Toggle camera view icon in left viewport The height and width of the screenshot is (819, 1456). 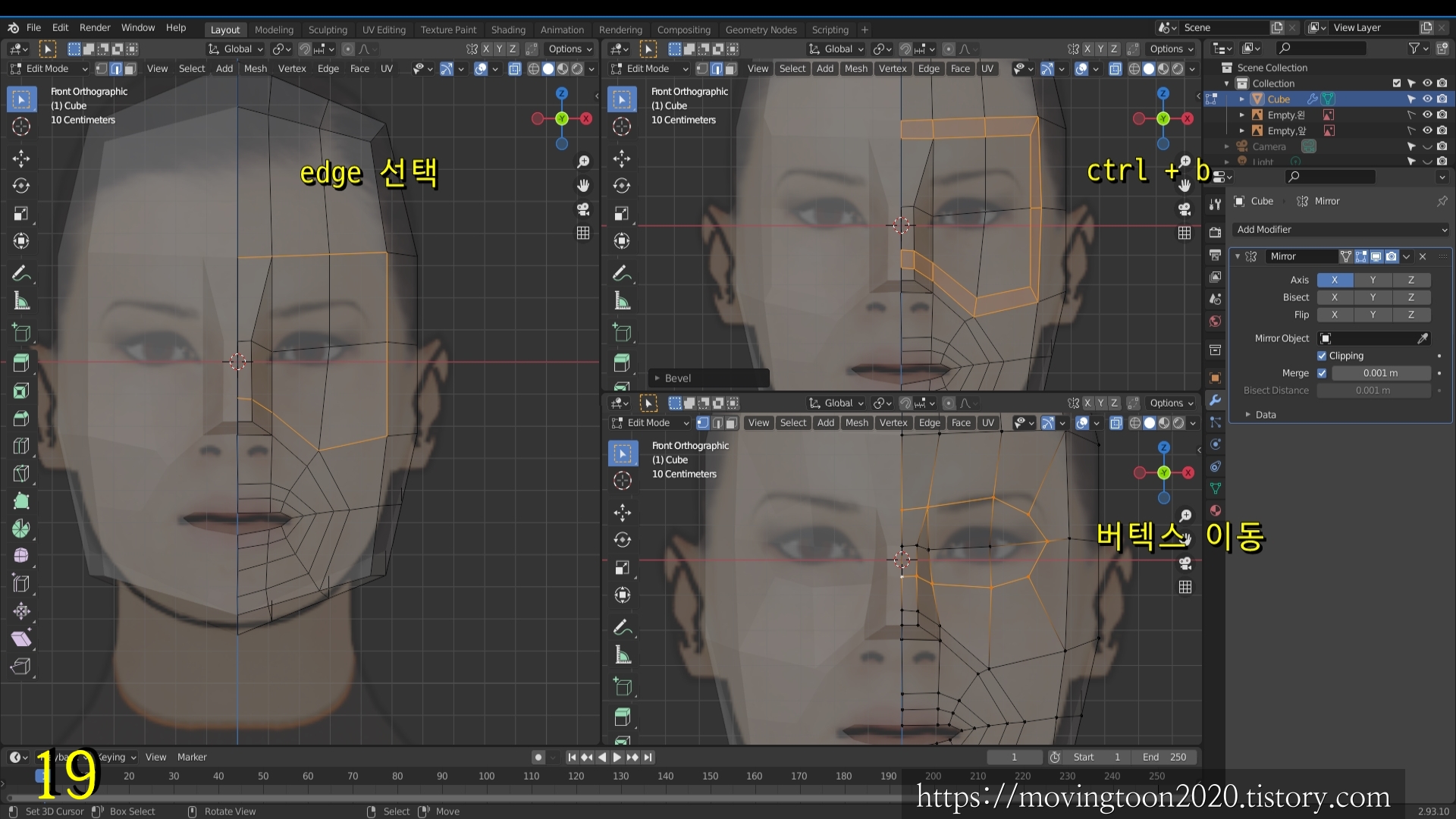[x=583, y=209]
